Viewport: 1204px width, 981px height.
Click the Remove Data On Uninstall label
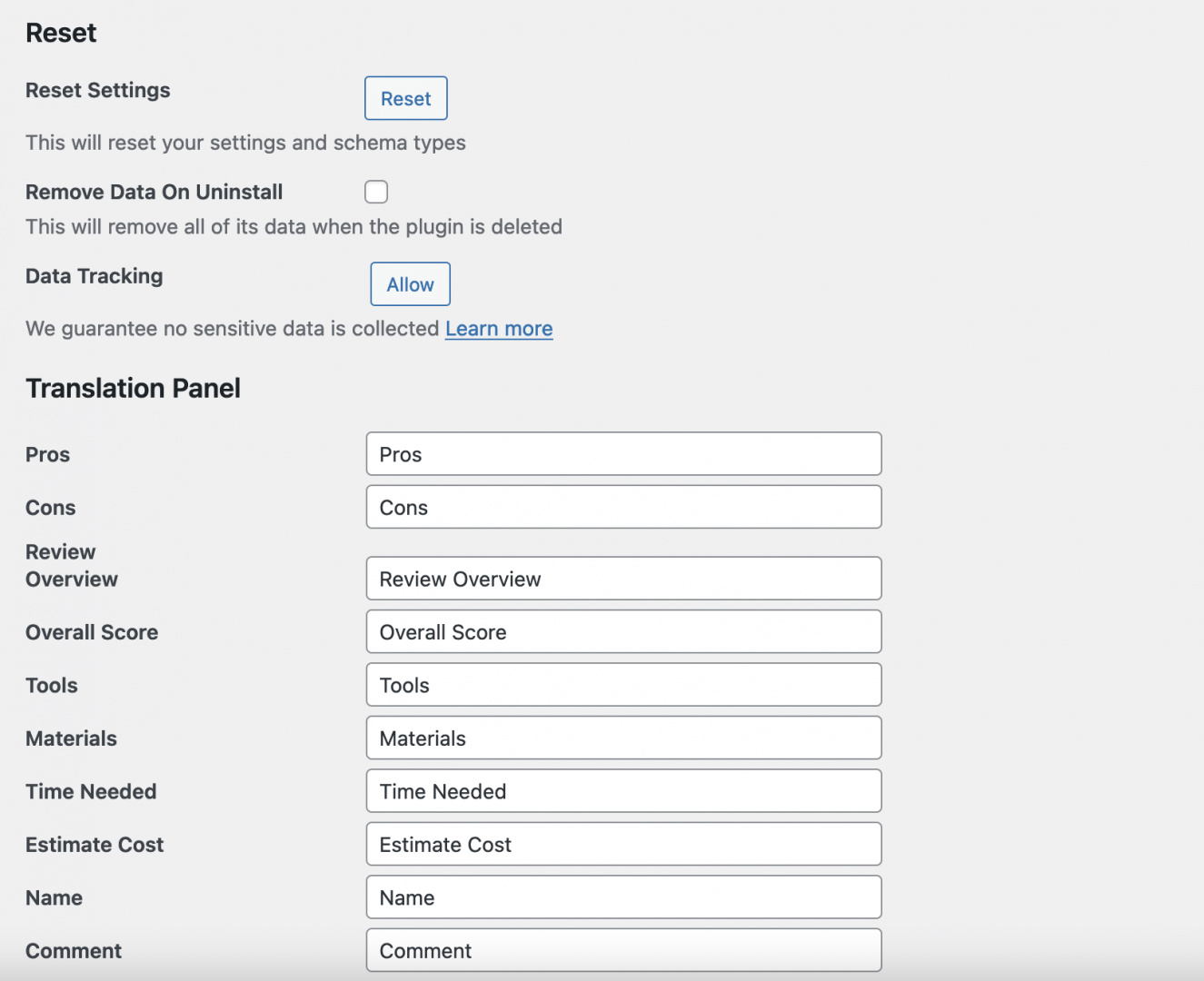154,192
